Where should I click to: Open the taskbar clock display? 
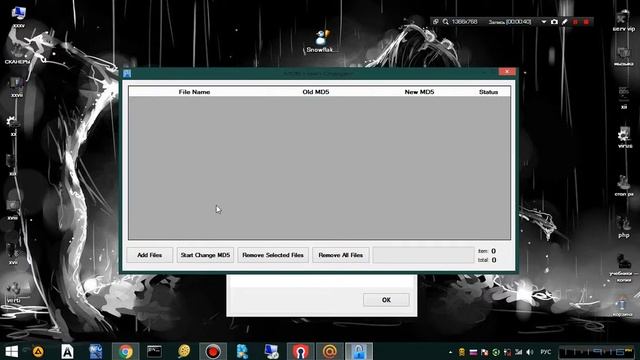click(x=596, y=352)
